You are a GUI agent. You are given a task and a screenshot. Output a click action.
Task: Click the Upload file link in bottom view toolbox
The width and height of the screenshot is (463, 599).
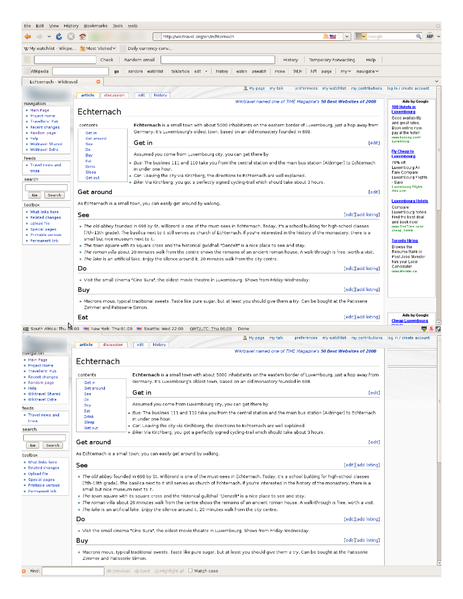click(x=38, y=474)
